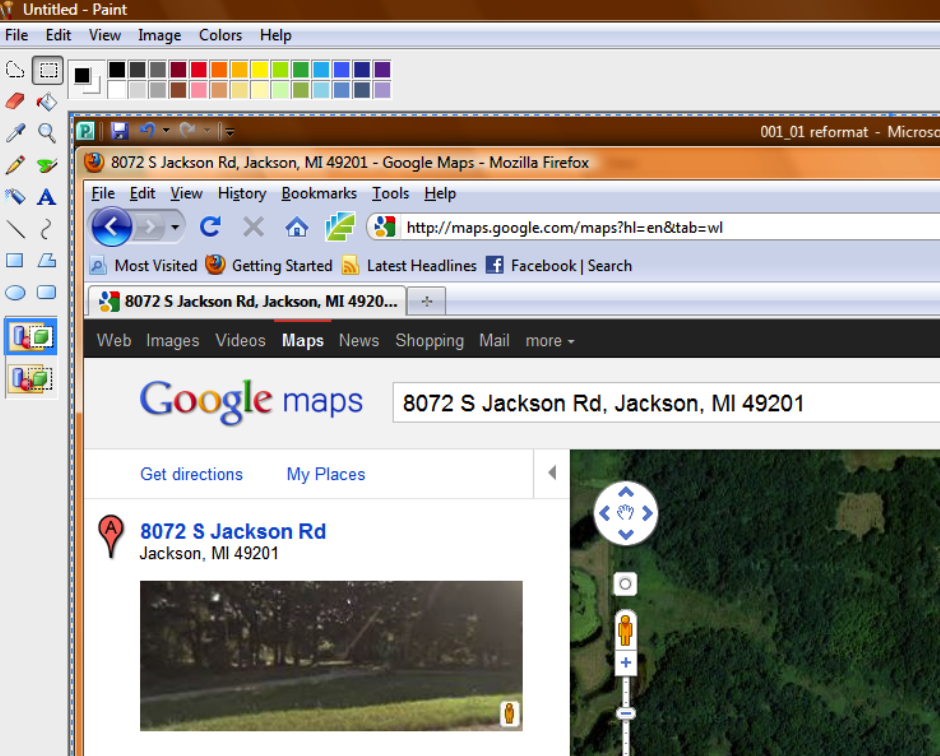Select the Pencil tool

(14, 165)
